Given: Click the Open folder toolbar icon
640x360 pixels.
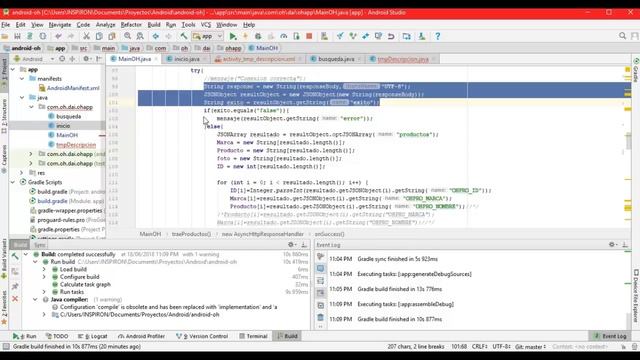Looking at the screenshot, I should [5, 36].
